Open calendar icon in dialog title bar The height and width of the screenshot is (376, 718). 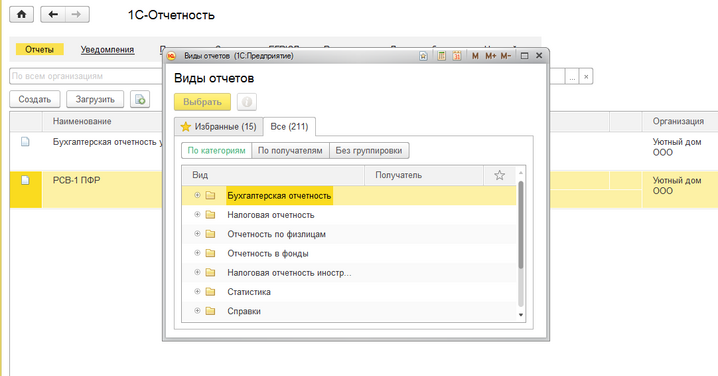click(x=457, y=56)
